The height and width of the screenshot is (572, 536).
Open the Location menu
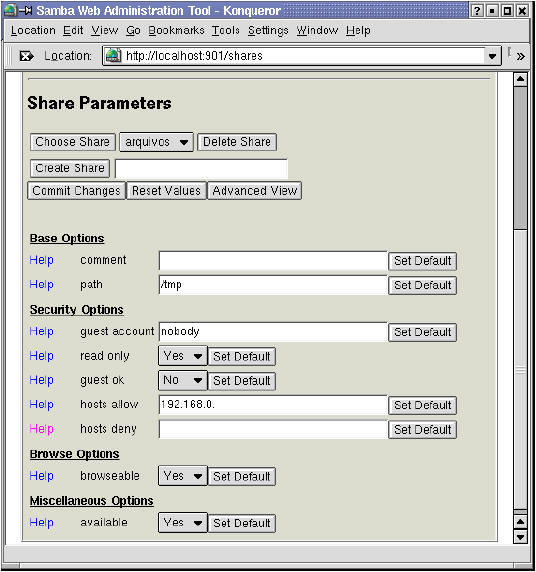click(x=33, y=30)
